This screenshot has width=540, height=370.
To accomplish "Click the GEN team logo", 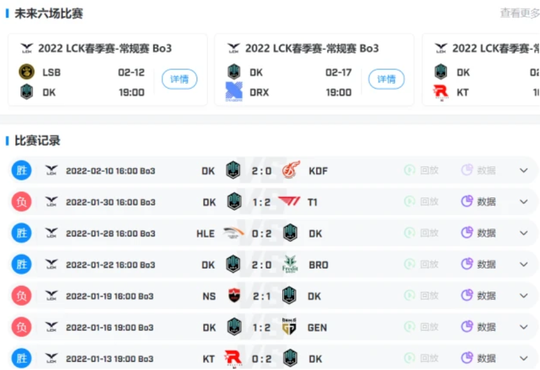I will pos(289,327).
